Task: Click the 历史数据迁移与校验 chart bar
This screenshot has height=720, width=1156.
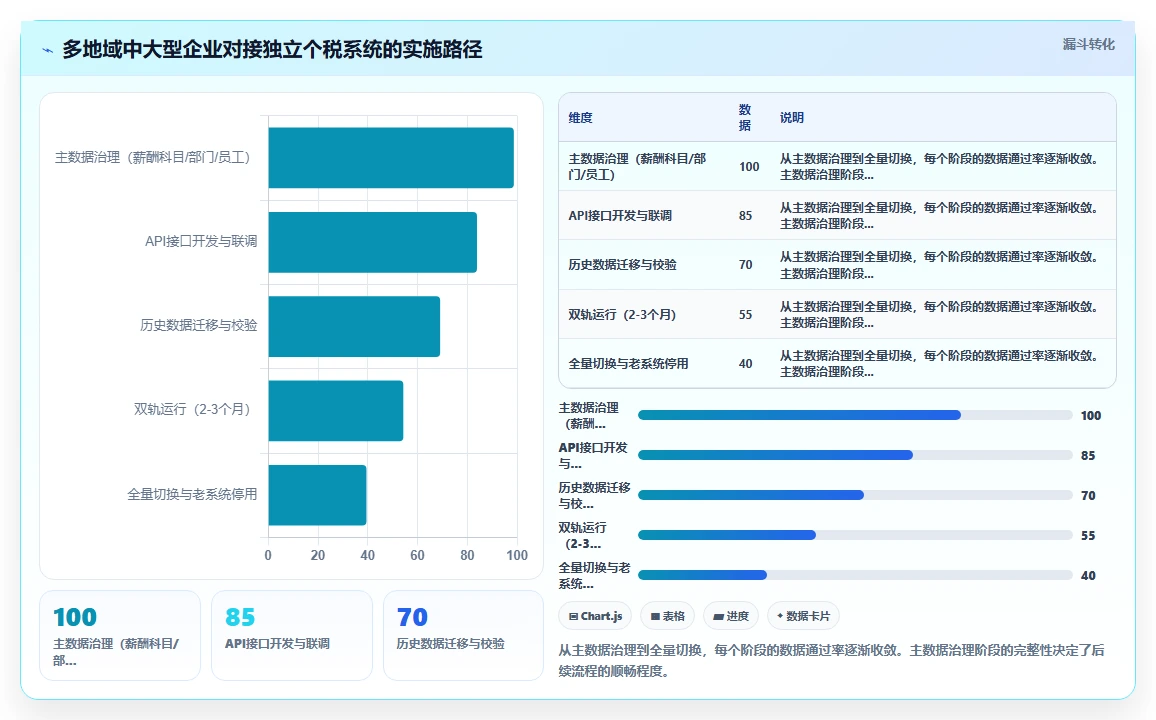Action: click(354, 326)
